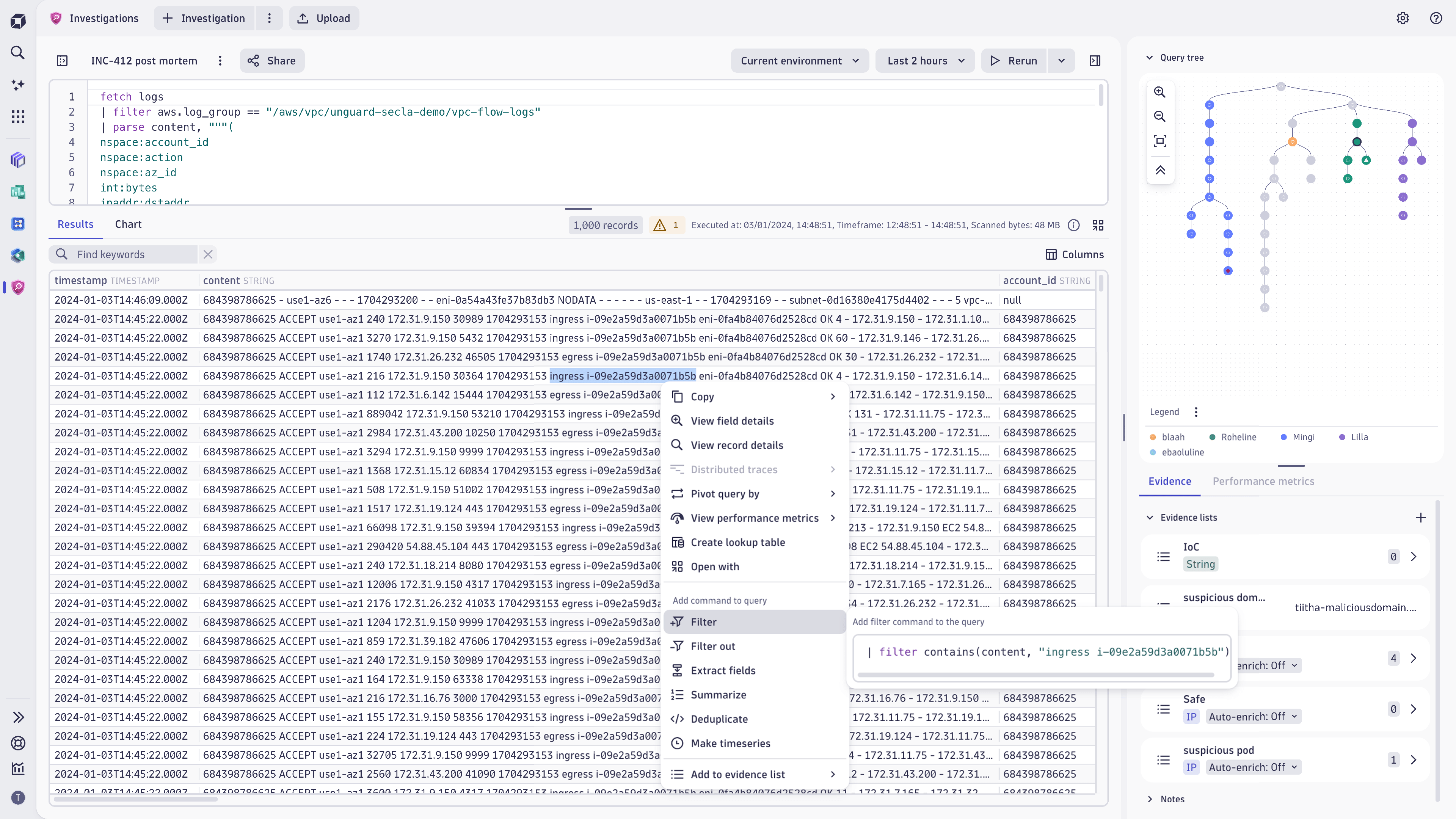Toggle the grid view icon next to warning count
The width and height of the screenshot is (1456, 819).
(1098, 225)
